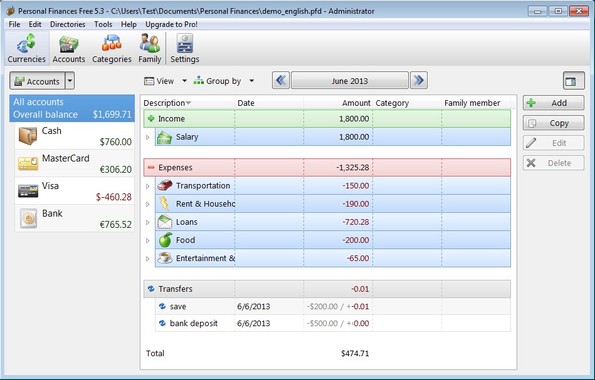Screen dimensions: 595x380
Task: Sort by Date column header
Action: [x=269, y=103]
